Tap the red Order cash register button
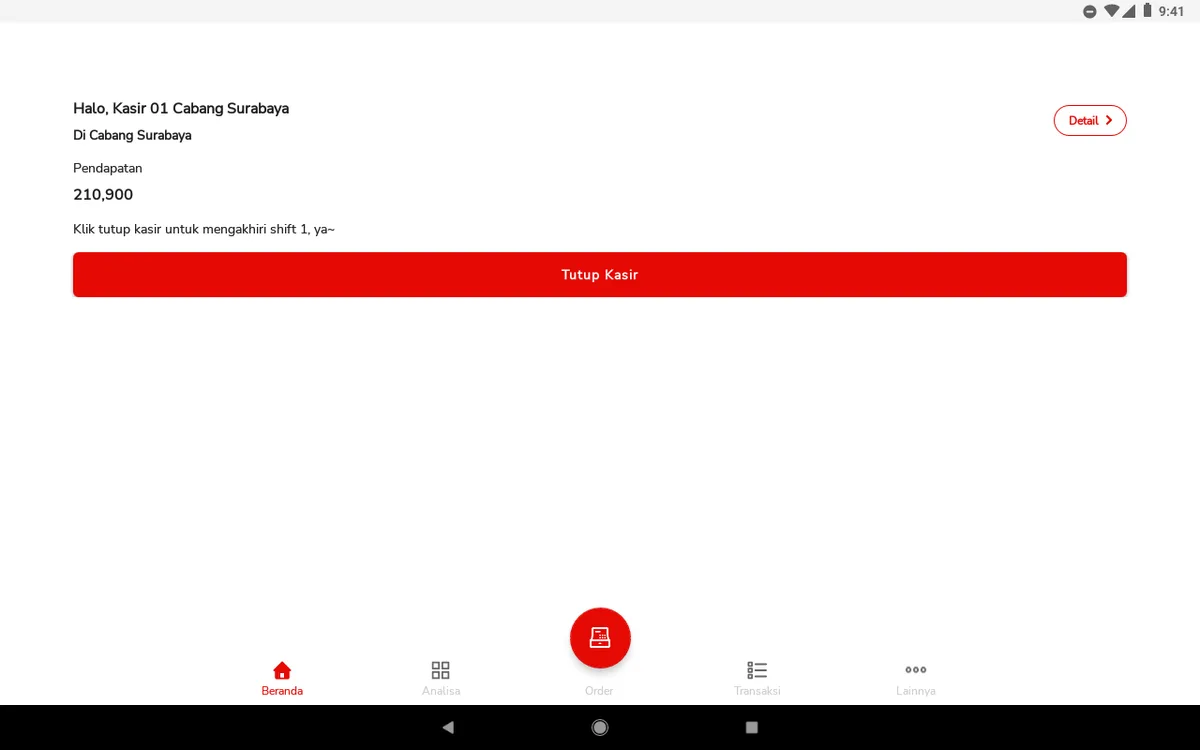 coord(600,638)
